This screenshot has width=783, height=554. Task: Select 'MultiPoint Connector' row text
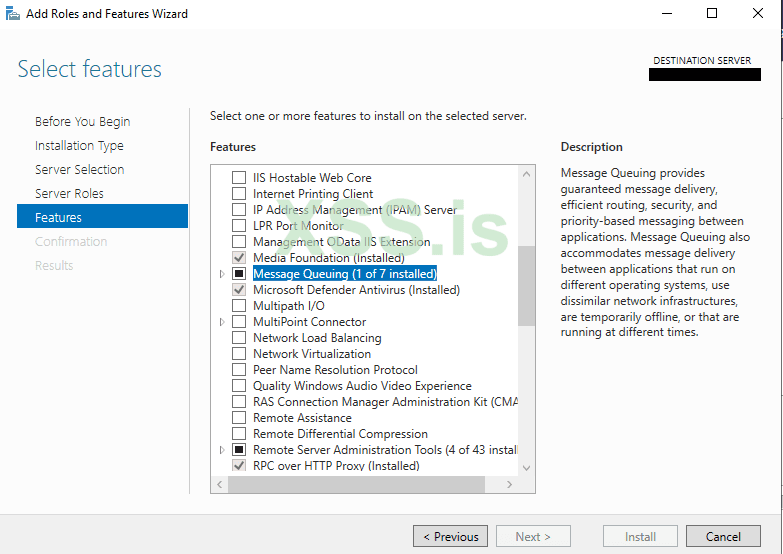tap(310, 322)
